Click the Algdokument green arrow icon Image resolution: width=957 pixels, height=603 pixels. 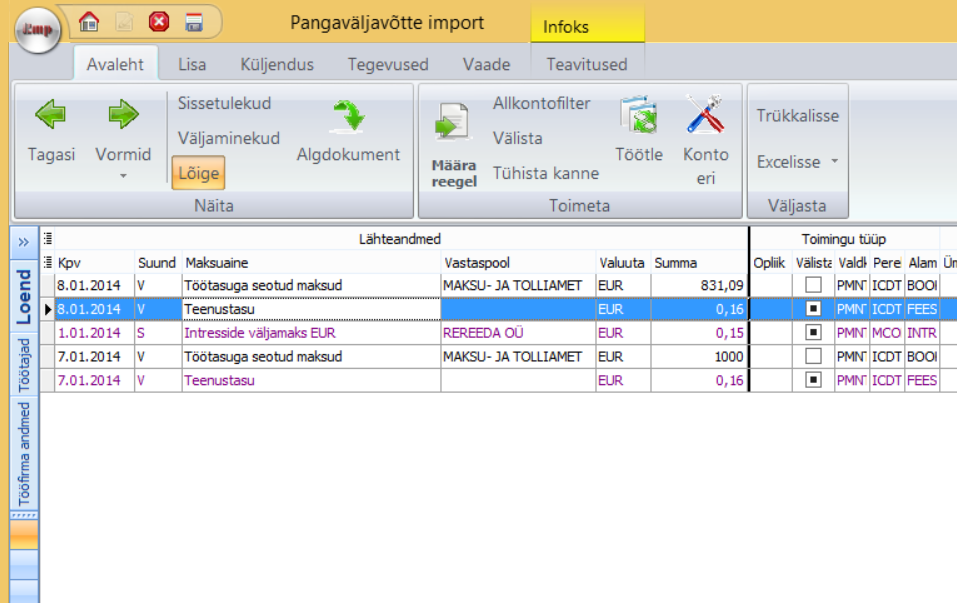pos(348,117)
